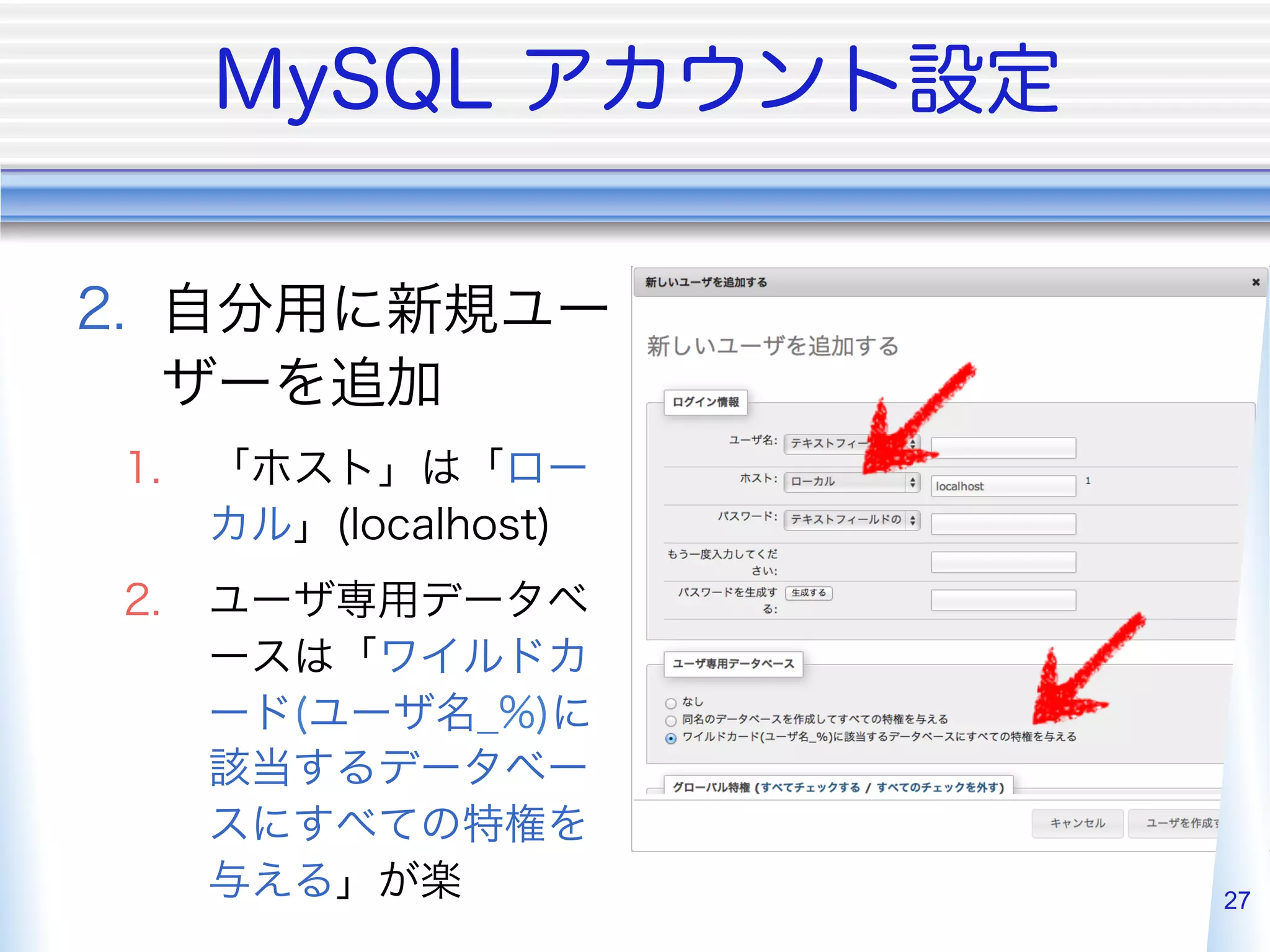The image size is (1270, 952).
Task: Close the new user dialog with X
Action: pyautogui.click(x=1255, y=282)
